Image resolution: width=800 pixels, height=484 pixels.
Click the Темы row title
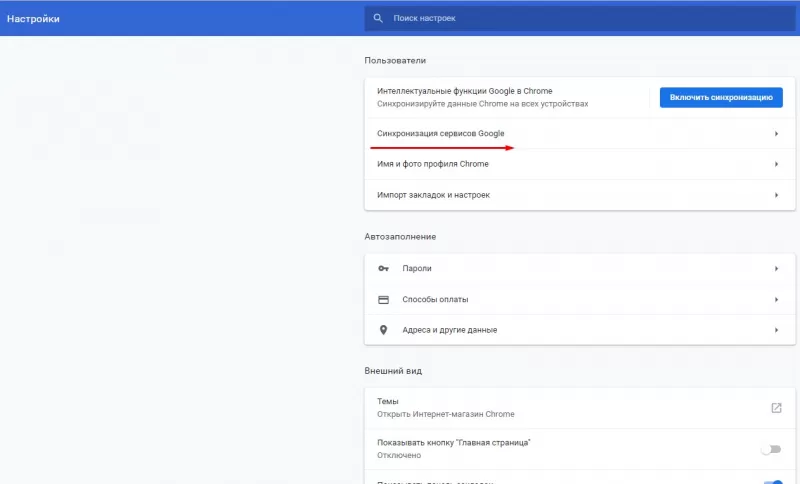click(x=388, y=401)
